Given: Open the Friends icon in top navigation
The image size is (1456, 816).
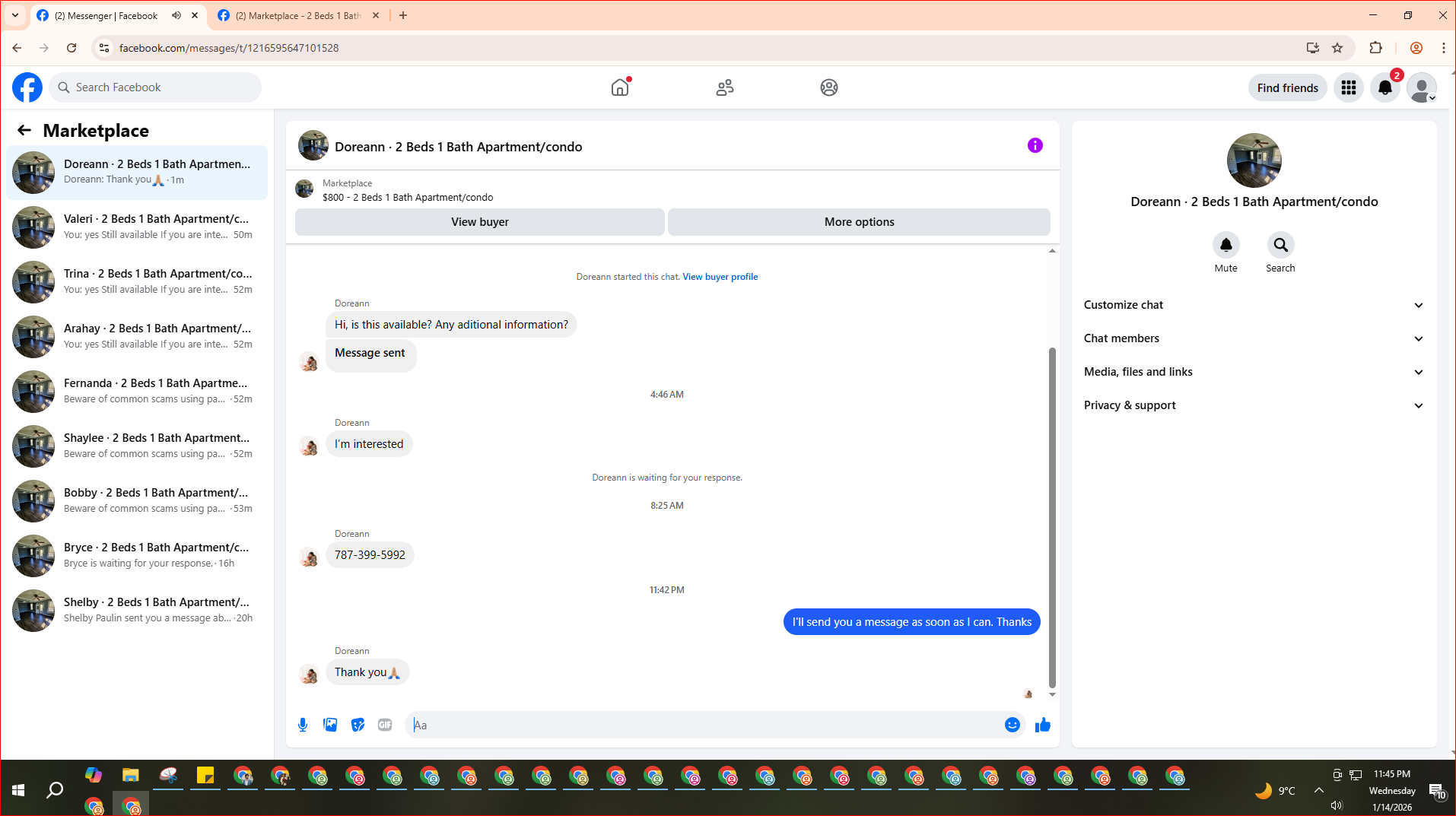Looking at the screenshot, I should pyautogui.click(x=725, y=87).
